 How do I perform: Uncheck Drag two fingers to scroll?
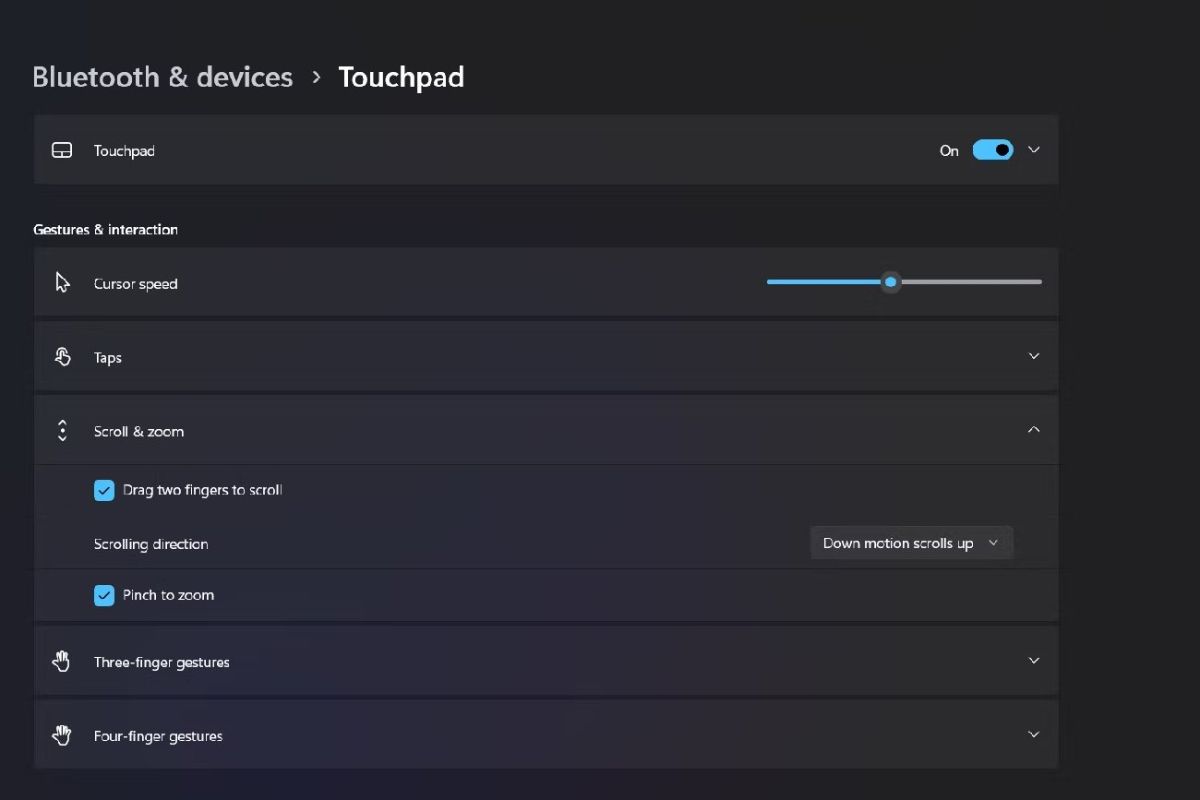[104, 490]
